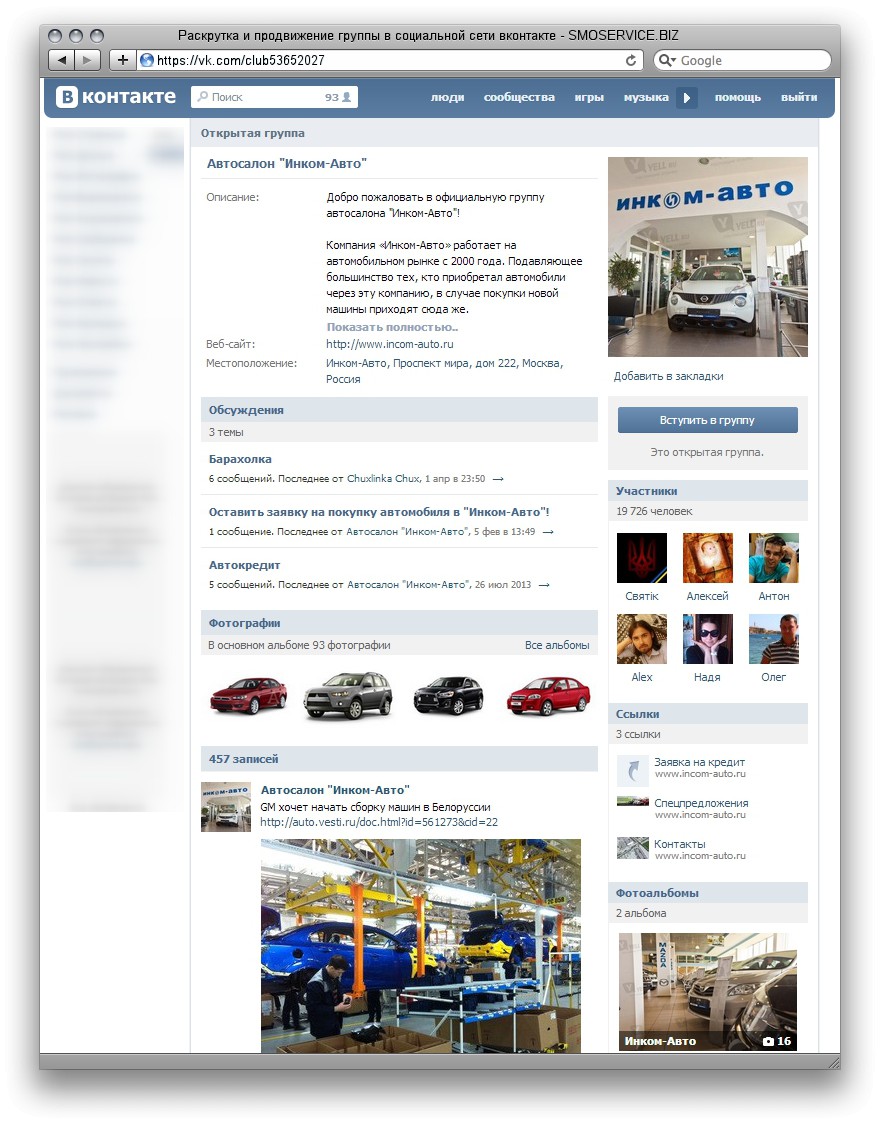This screenshot has height=1124, width=880.
Task: Click the Google search field
Action: (742, 60)
